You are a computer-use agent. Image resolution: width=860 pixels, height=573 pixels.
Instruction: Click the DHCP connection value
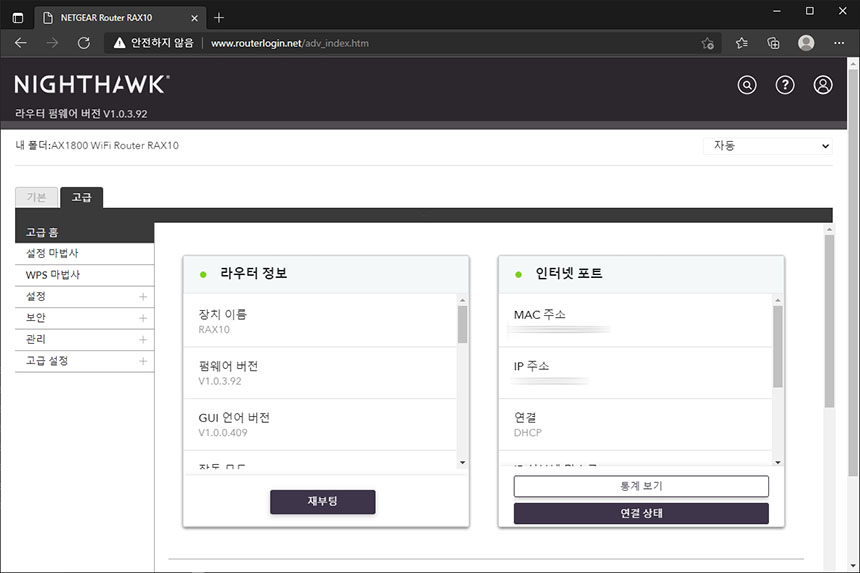(x=528, y=433)
